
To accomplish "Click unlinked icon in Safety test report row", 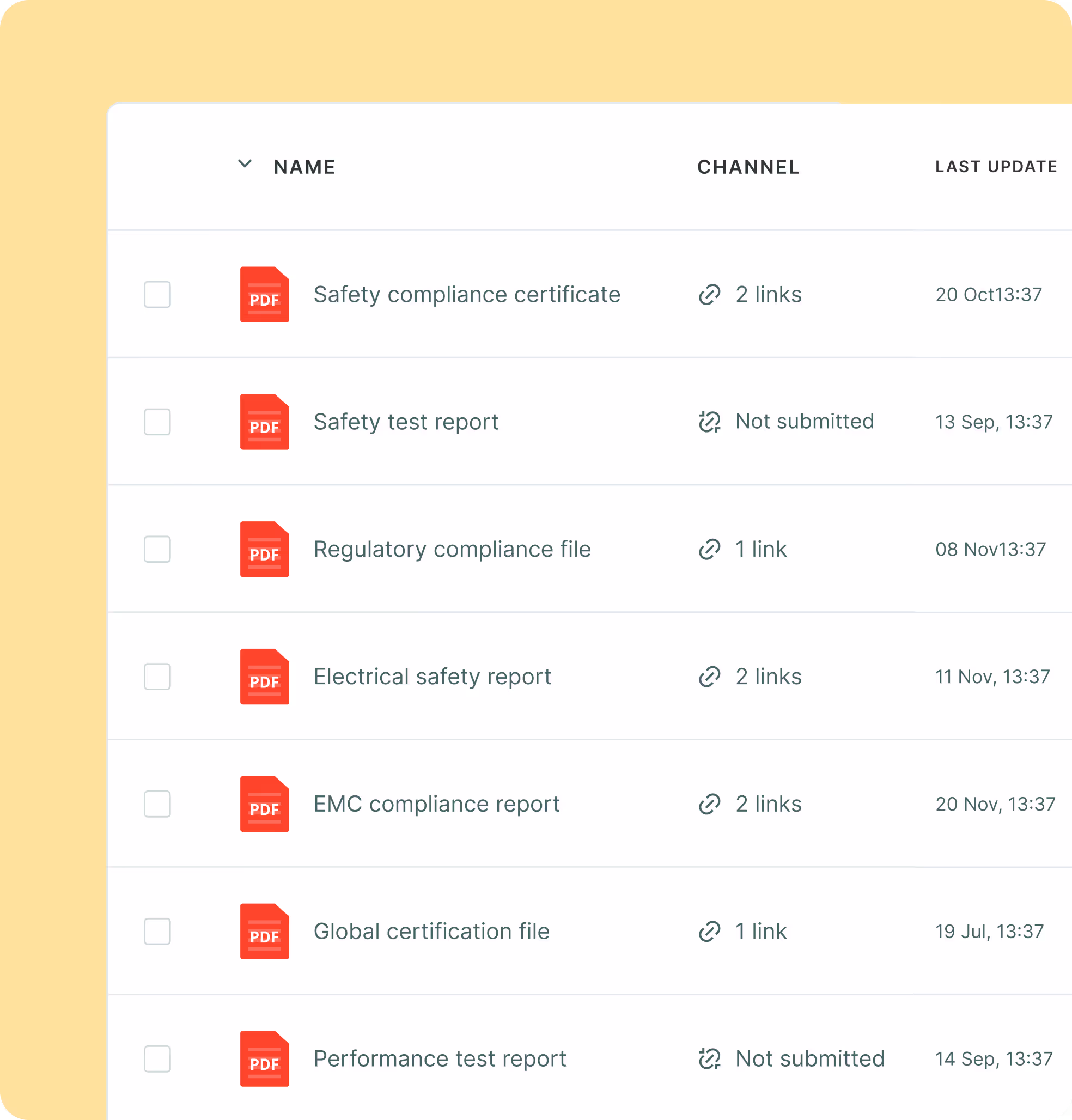I will (x=709, y=422).
